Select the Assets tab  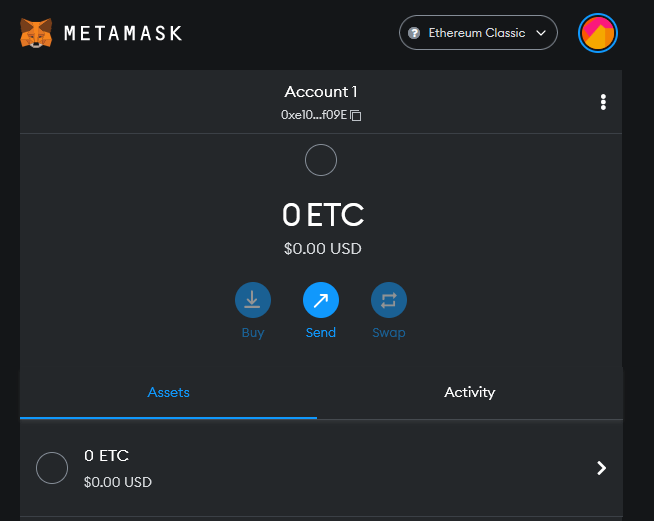click(169, 393)
